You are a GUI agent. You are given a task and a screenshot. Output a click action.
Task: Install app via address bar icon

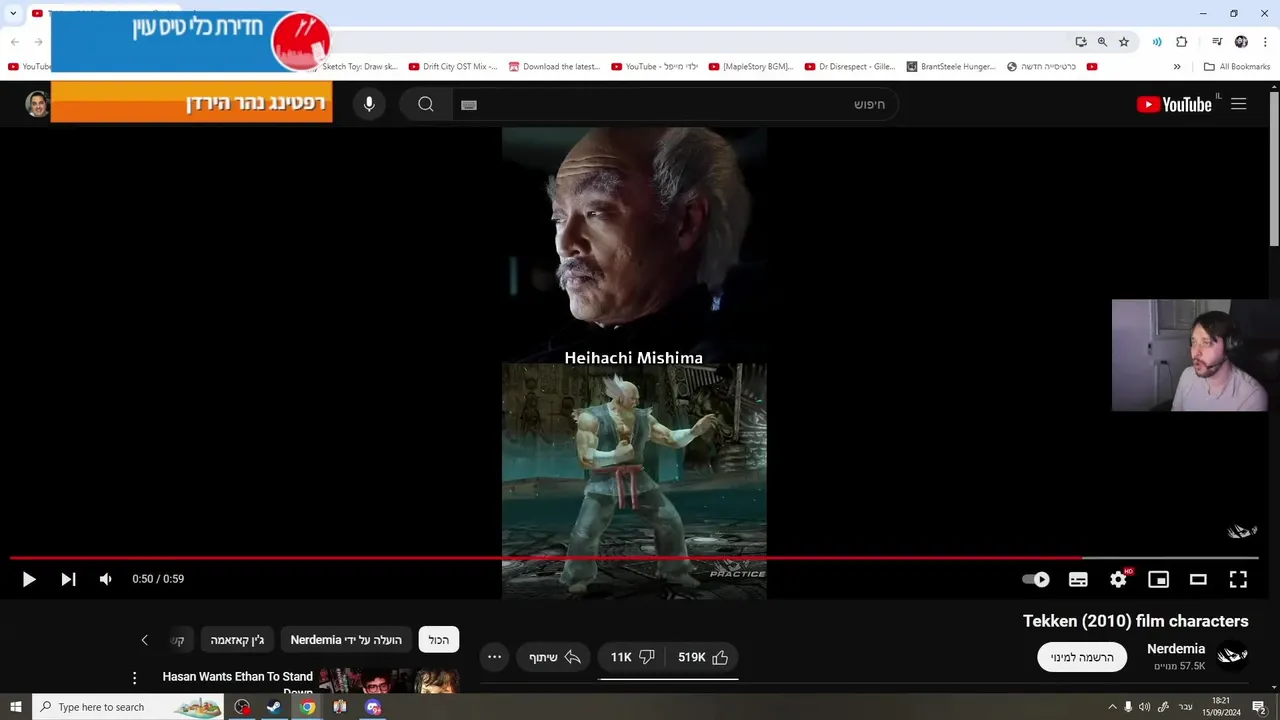pos(1081,42)
